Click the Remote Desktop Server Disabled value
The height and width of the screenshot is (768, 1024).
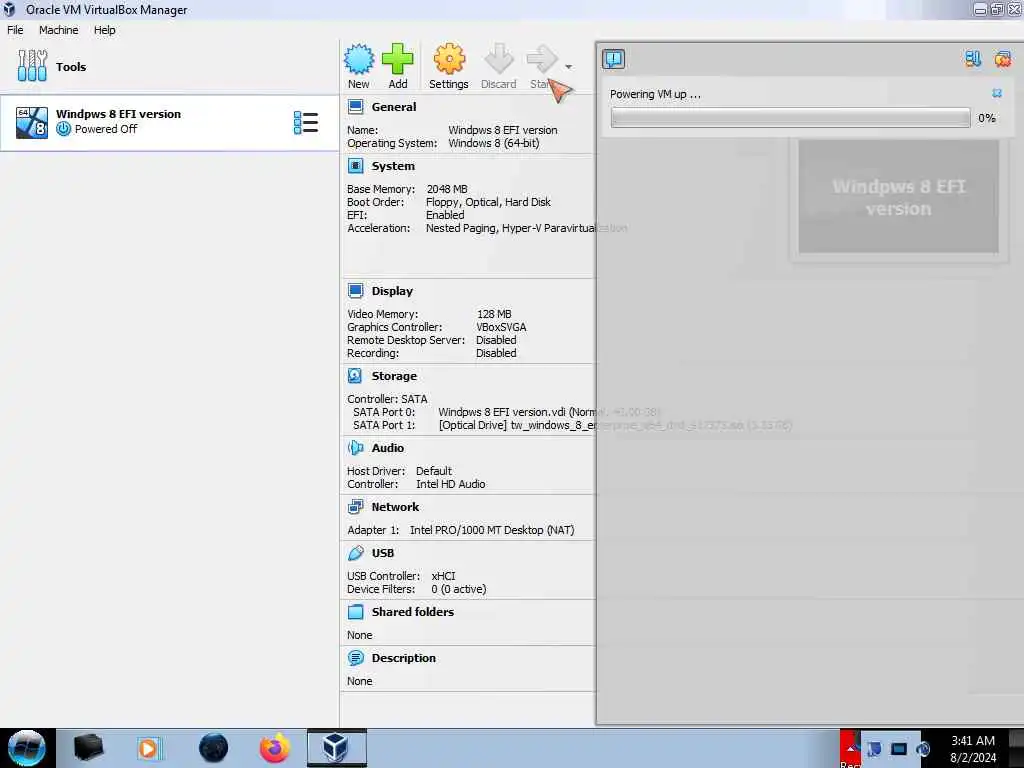[496, 340]
